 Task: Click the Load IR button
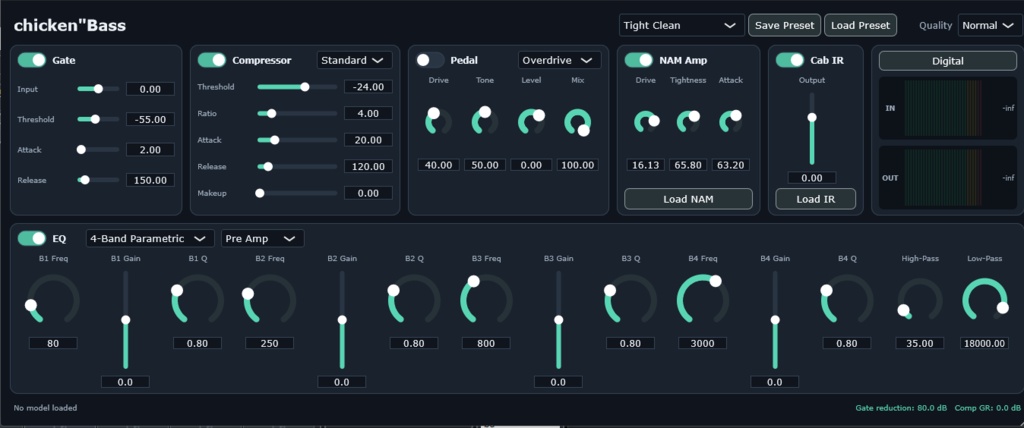click(x=816, y=199)
